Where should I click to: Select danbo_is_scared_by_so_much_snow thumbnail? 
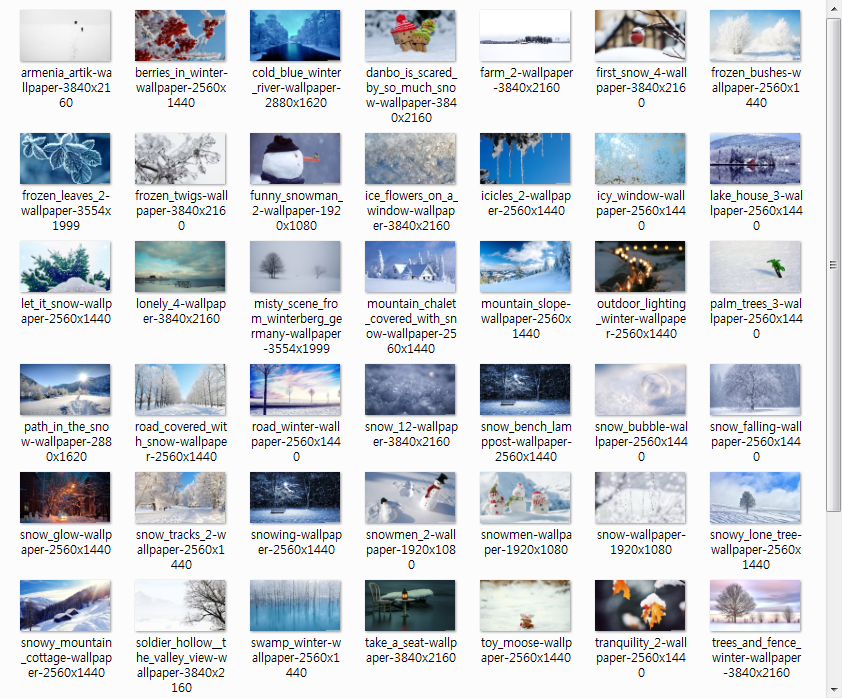tap(410, 35)
